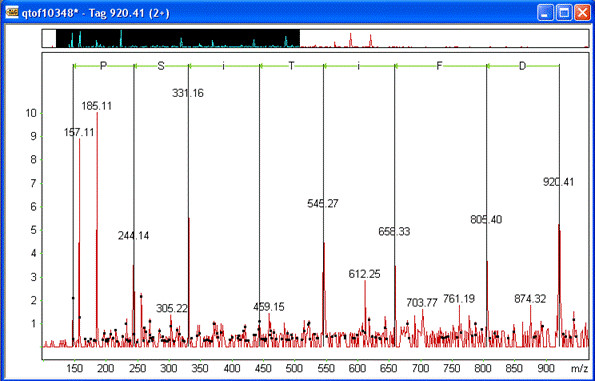This screenshot has width=595, height=381.
Task: Select the P amino acid tag label
Action: [x=103, y=66]
